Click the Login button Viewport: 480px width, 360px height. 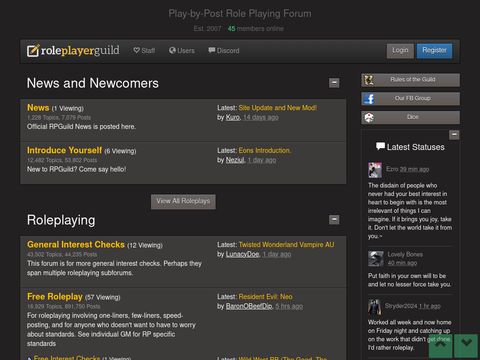(400, 51)
